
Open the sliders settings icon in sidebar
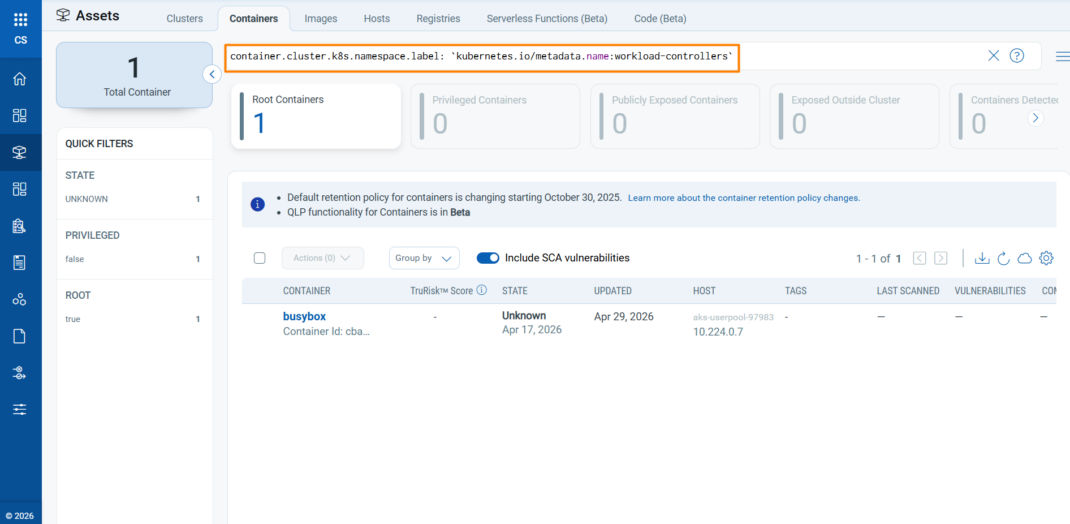[20, 409]
